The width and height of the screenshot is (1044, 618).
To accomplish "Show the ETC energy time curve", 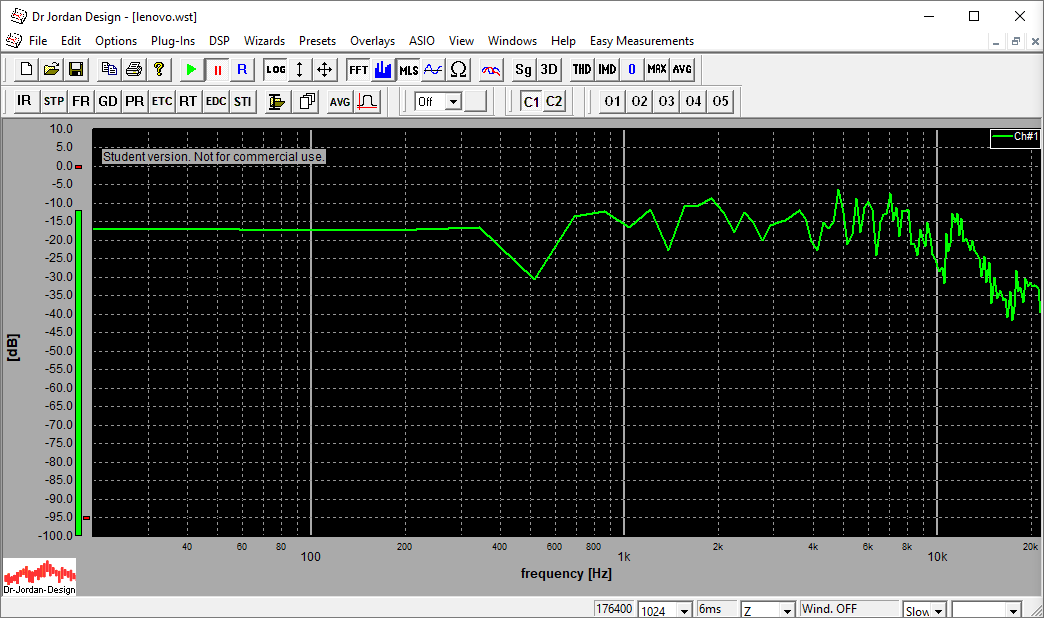I will click(x=162, y=101).
